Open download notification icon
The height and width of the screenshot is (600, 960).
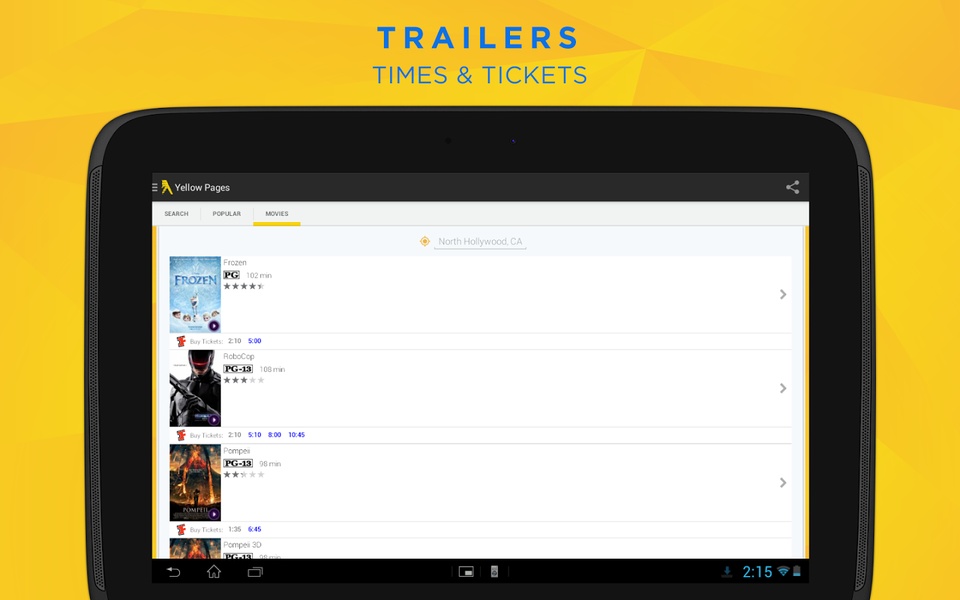click(727, 572)
